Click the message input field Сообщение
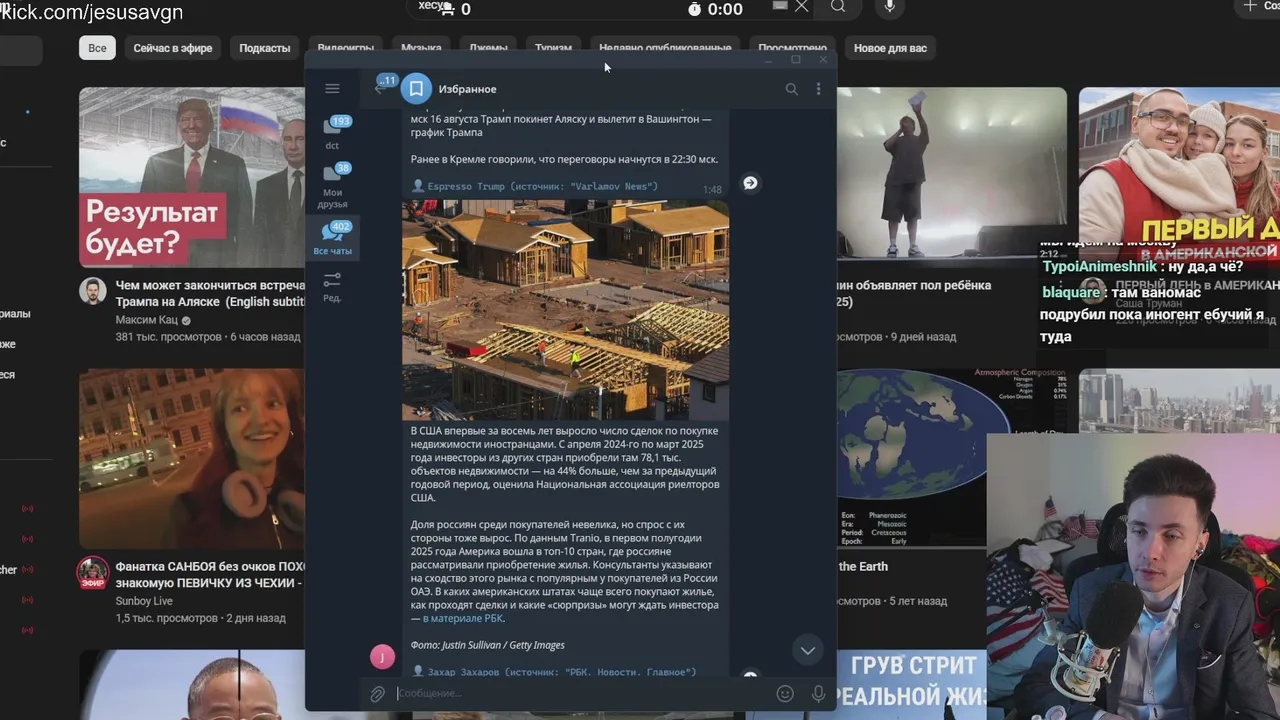Screen dimensions: 1280x720 pos(580,693)
